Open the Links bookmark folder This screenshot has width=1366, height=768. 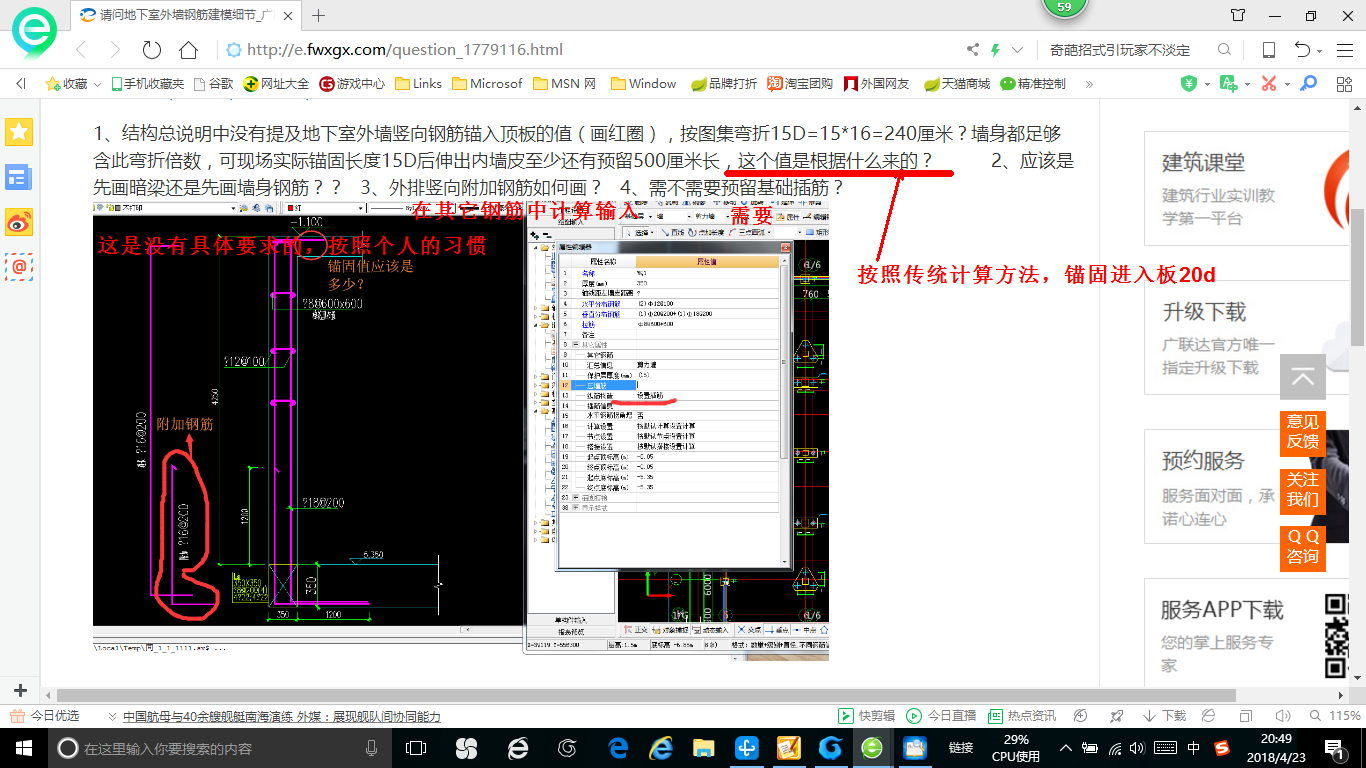[x=418, y=84]
